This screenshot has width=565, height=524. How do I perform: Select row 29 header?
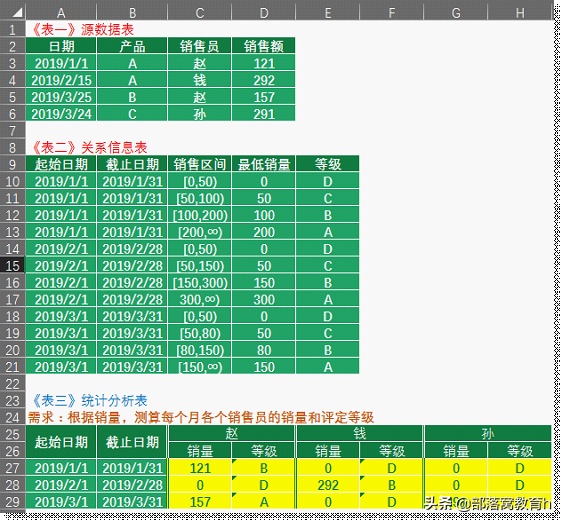tap(13, 502)
